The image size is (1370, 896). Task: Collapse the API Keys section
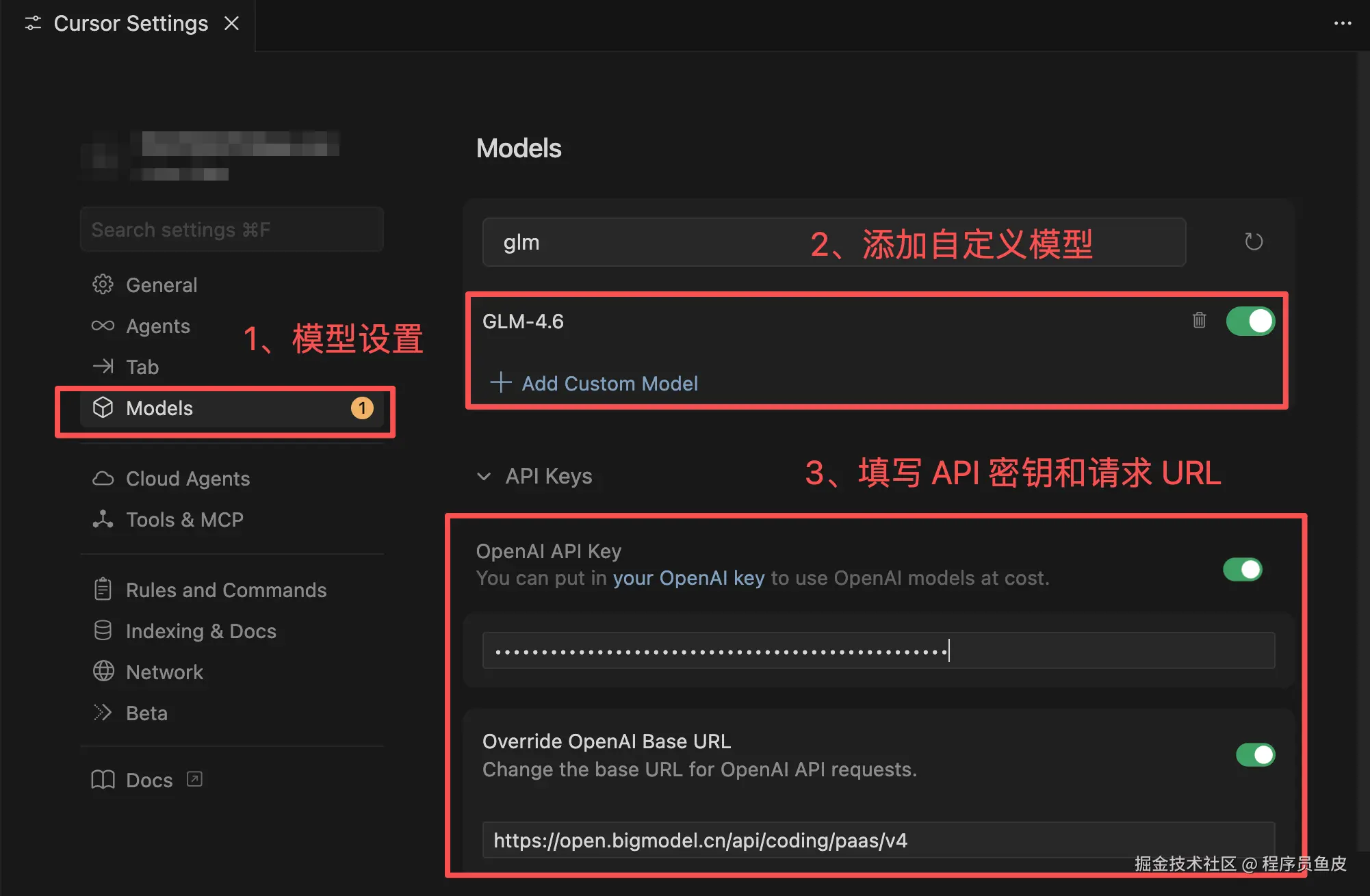coord(484,476)
